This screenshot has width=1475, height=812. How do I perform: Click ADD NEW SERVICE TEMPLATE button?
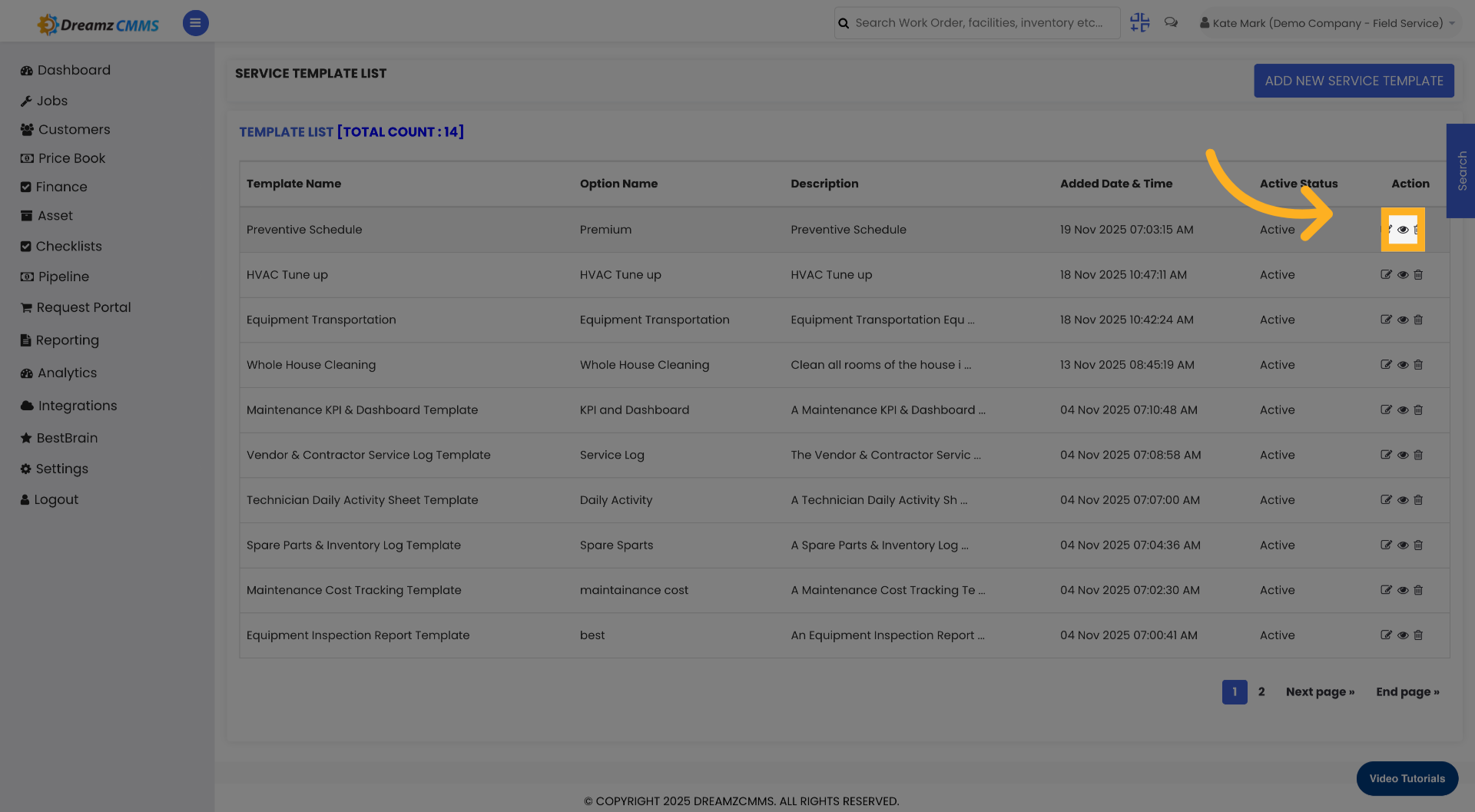click(x=1354, y=81)
